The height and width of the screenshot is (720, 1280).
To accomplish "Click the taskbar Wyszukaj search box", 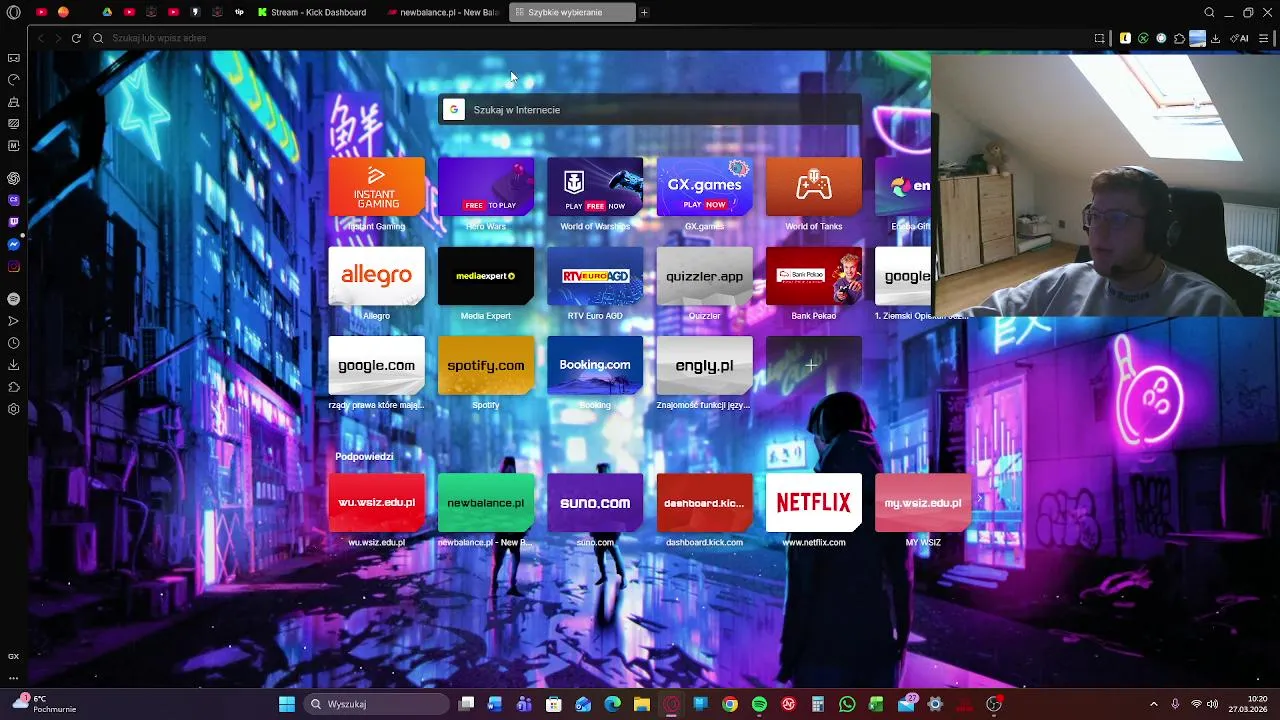I will point(377,704).
